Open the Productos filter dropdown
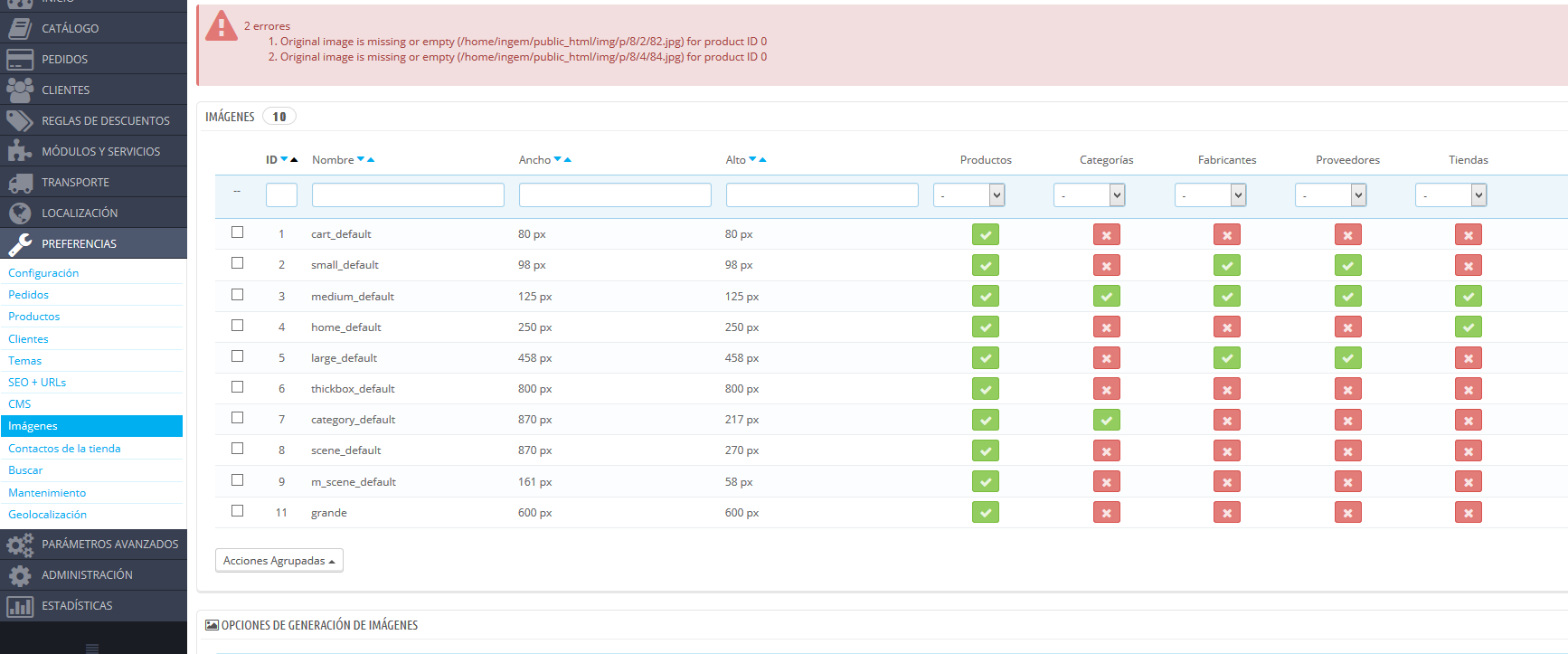Image resolution: width=1568 pixels, height=654 pixels. (x=968, y=195)
